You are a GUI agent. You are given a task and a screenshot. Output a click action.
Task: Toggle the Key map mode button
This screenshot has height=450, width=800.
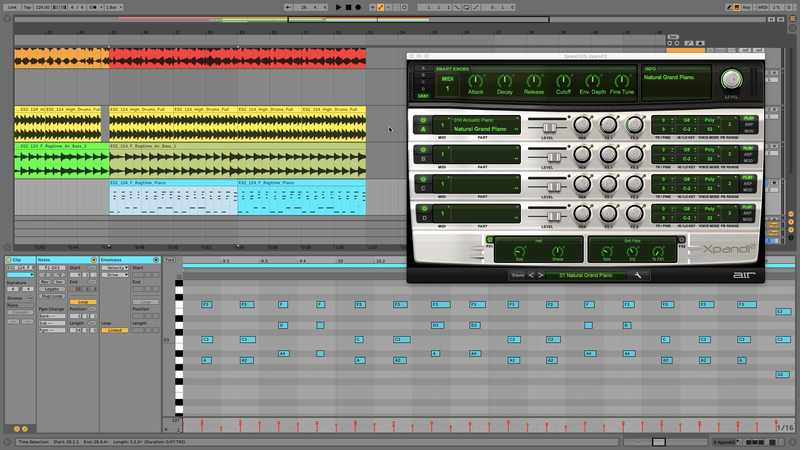[746, 7]
